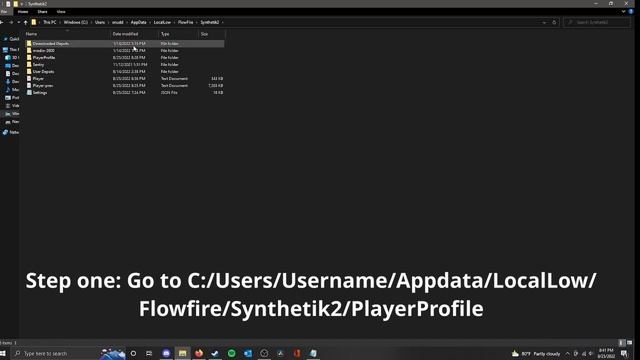The image size is (640, 360).
Task: Select the User Depots folder
Action: click(x=43, y=71)
